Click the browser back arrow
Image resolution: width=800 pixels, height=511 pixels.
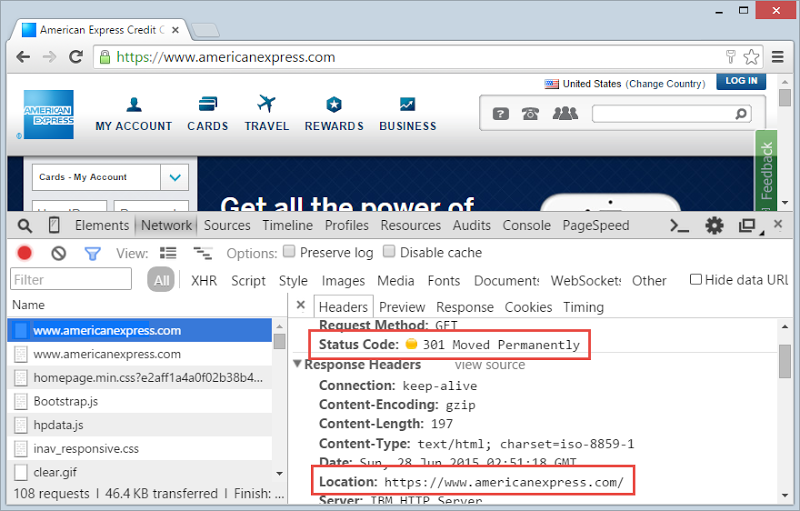coord(23,57)
